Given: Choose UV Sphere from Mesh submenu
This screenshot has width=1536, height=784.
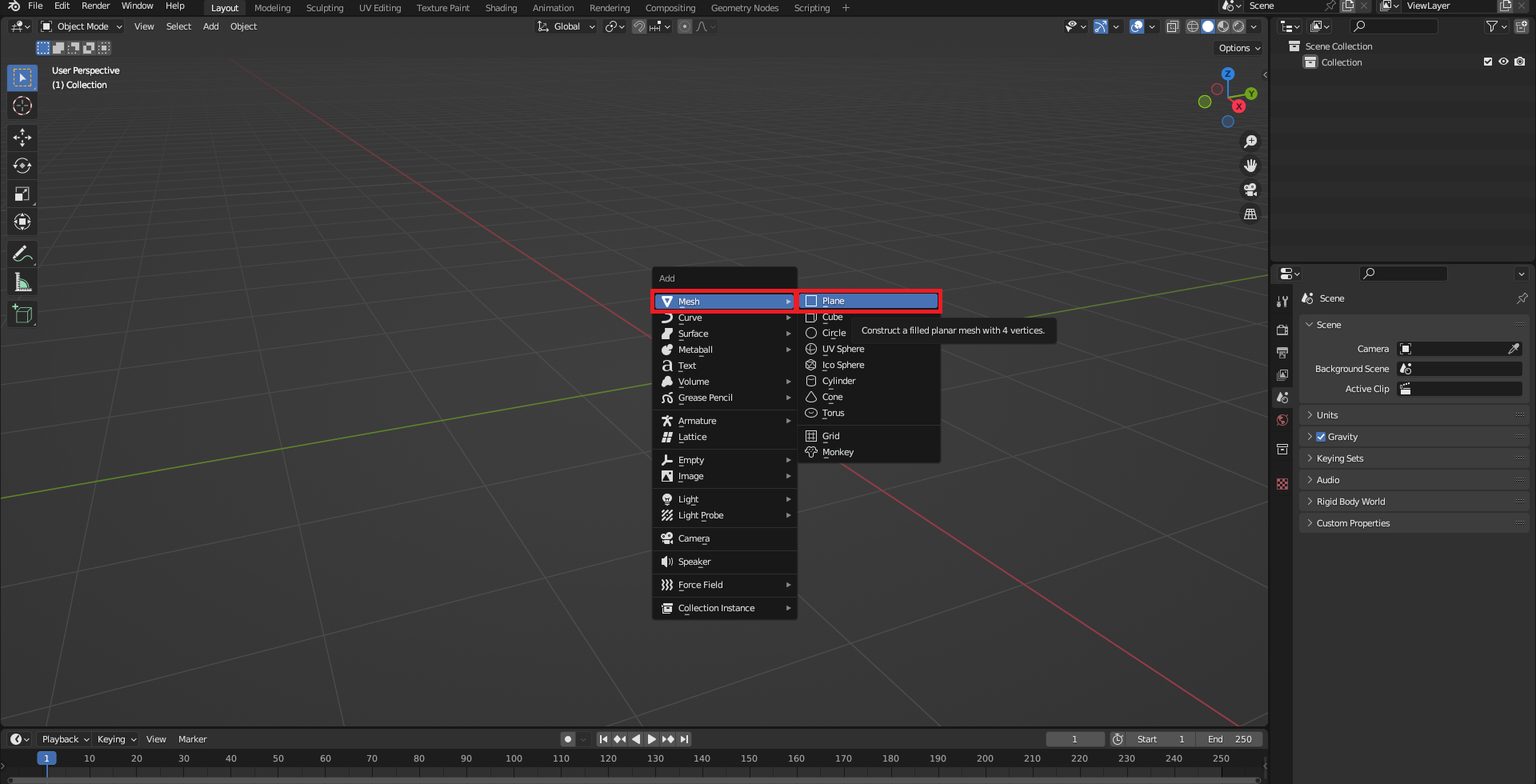Looking at the screenshot, I should (x=870, y=349).
